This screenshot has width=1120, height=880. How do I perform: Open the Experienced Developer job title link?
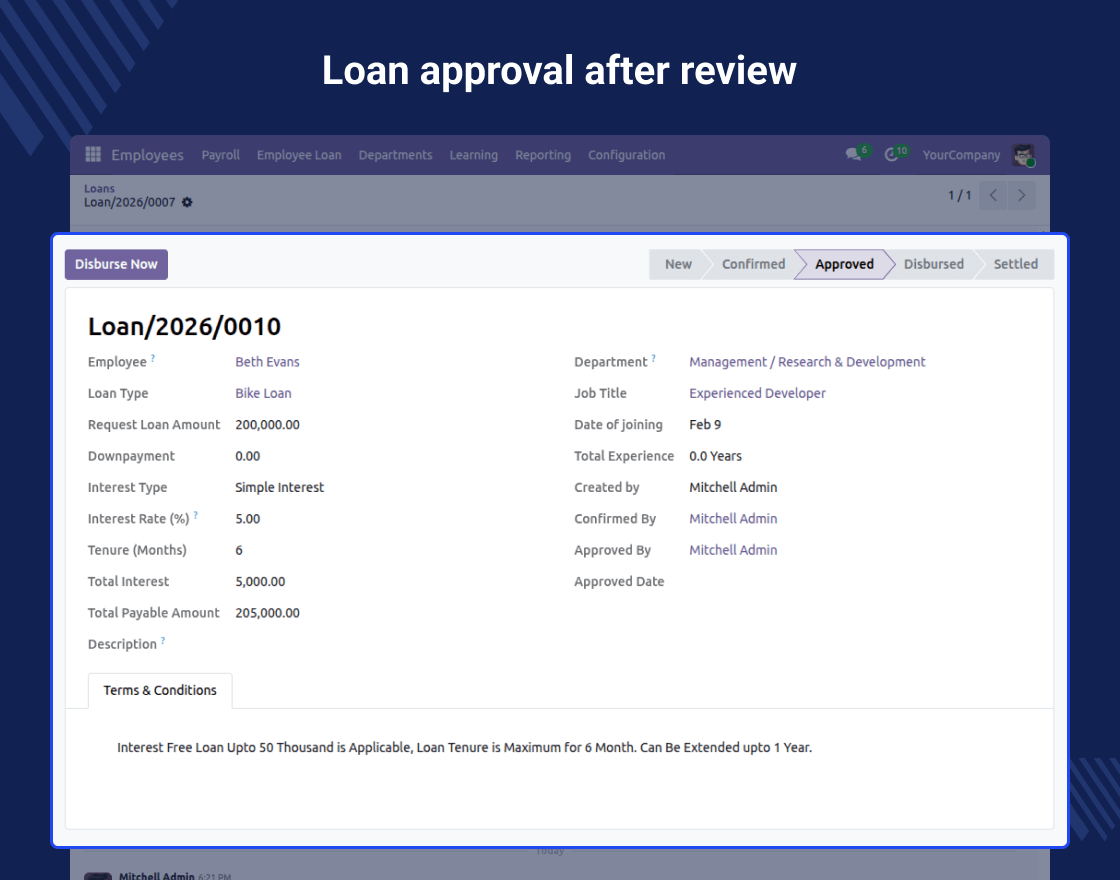point(757,393)
